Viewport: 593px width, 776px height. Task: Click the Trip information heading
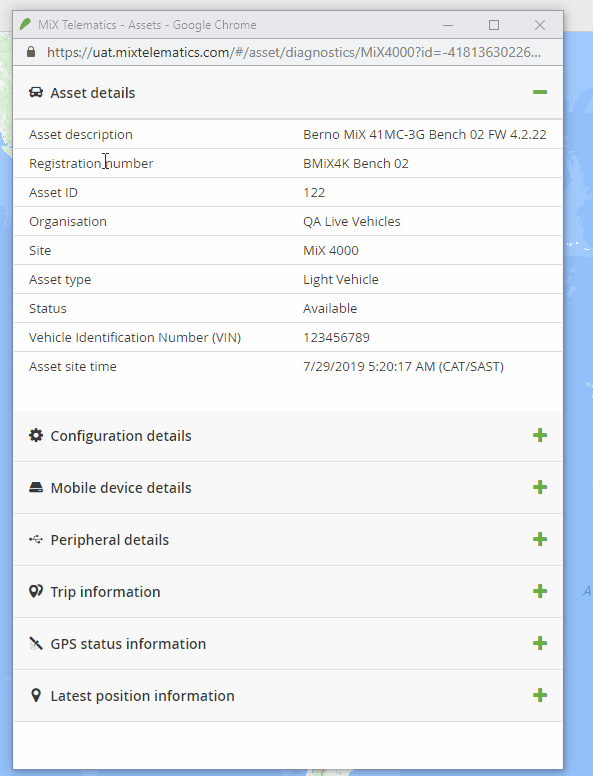[105, 592]
